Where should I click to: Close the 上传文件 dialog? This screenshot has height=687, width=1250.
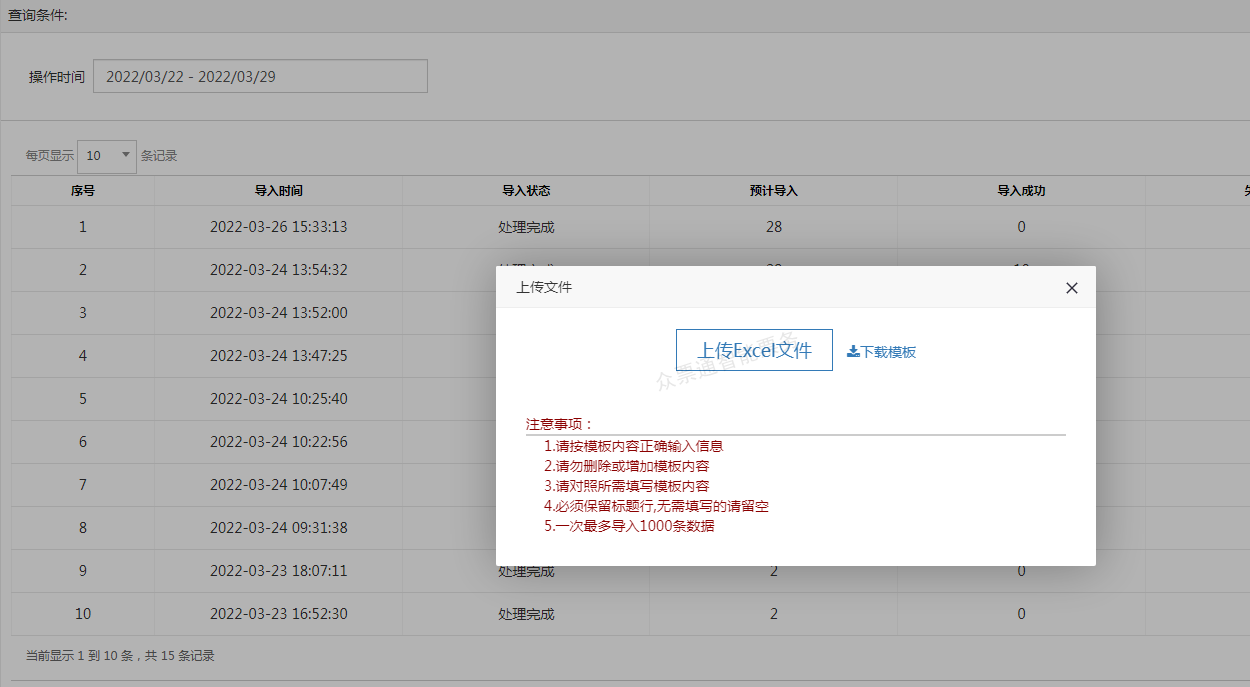pyautogui.click(x=1072, y=288)
